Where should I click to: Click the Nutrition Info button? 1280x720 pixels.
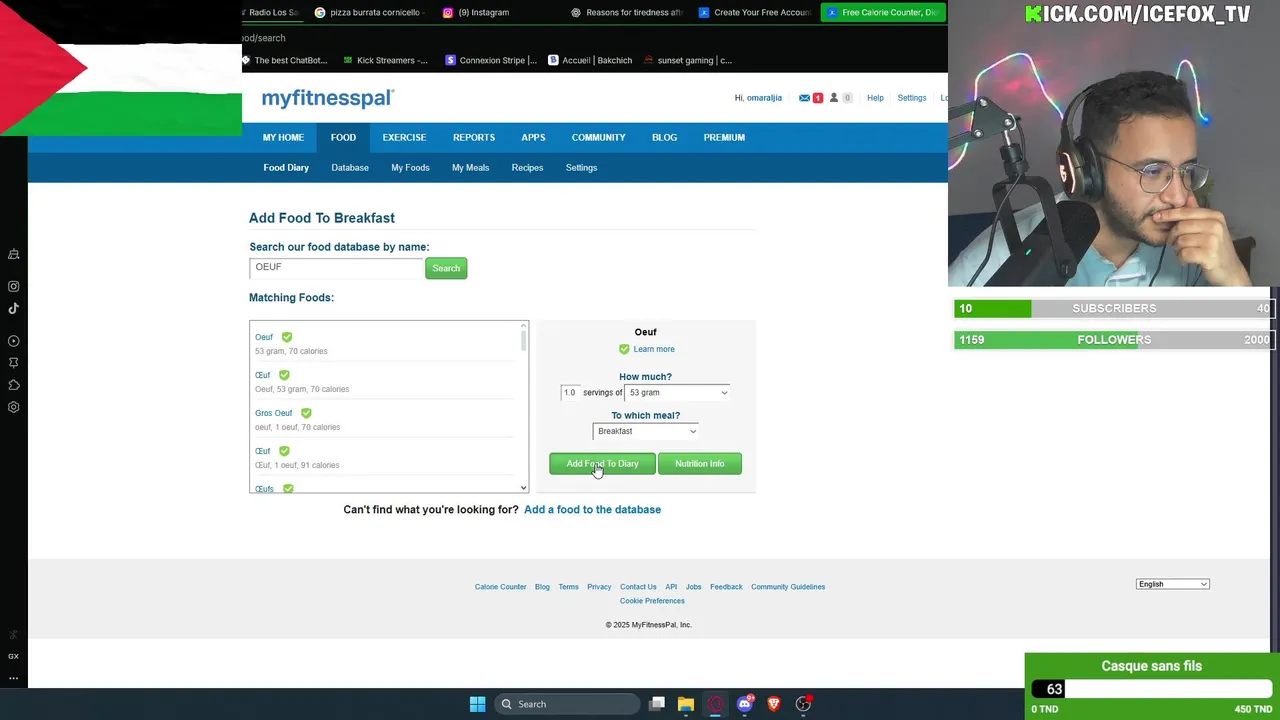click(699, 464)
